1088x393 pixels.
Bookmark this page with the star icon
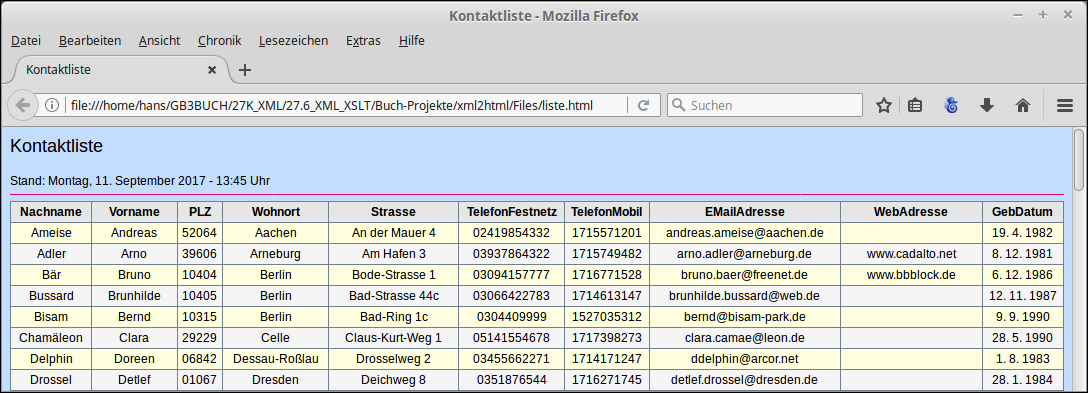point(883,106)
